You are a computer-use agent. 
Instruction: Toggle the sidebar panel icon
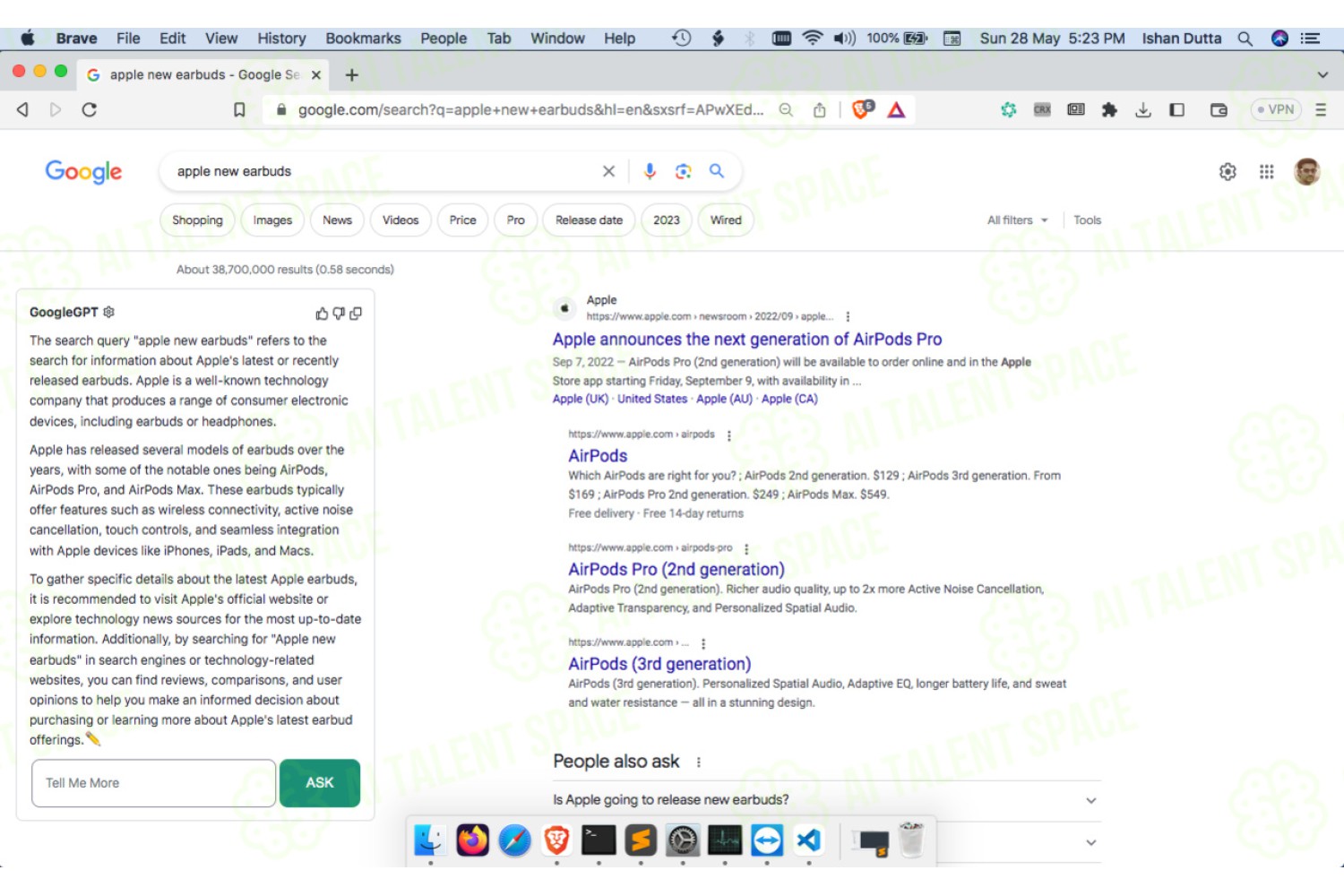click(x=1177, y=109)
